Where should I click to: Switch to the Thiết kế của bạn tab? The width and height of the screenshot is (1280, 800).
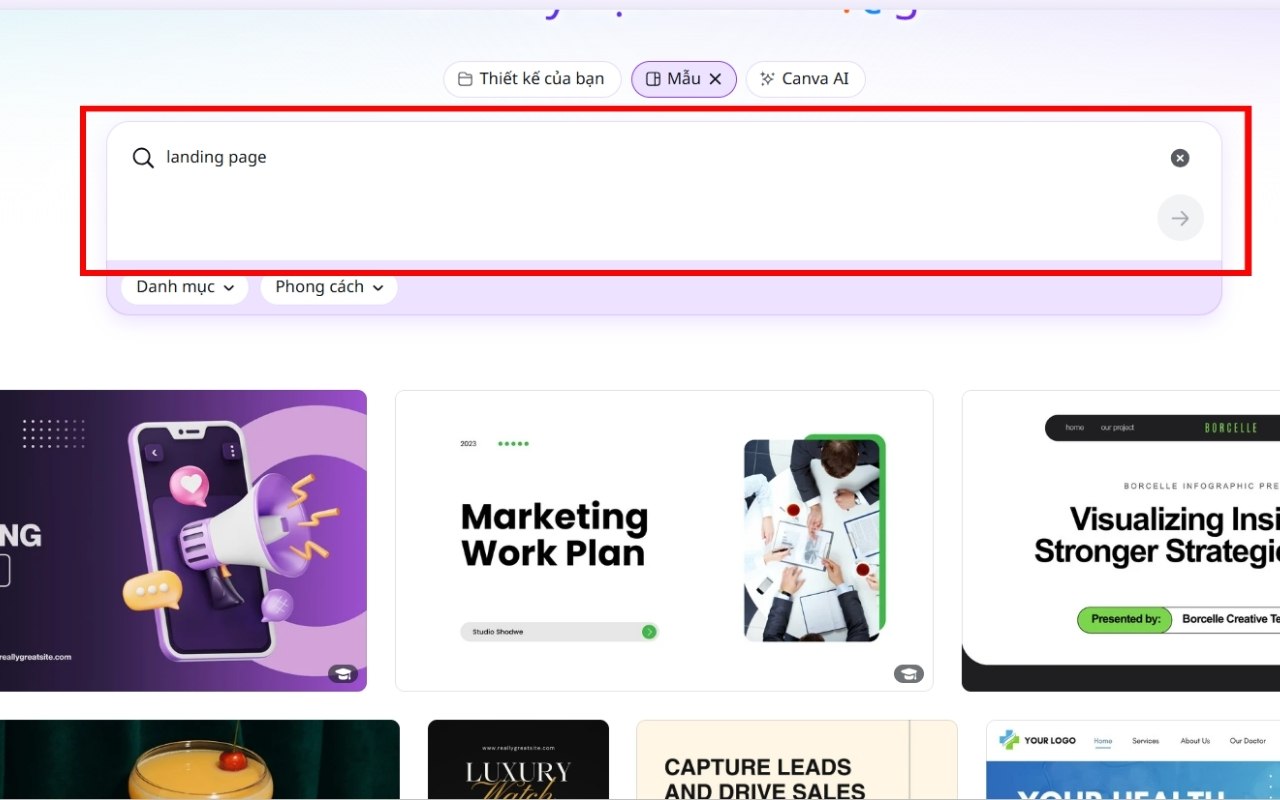pos(532,78)
